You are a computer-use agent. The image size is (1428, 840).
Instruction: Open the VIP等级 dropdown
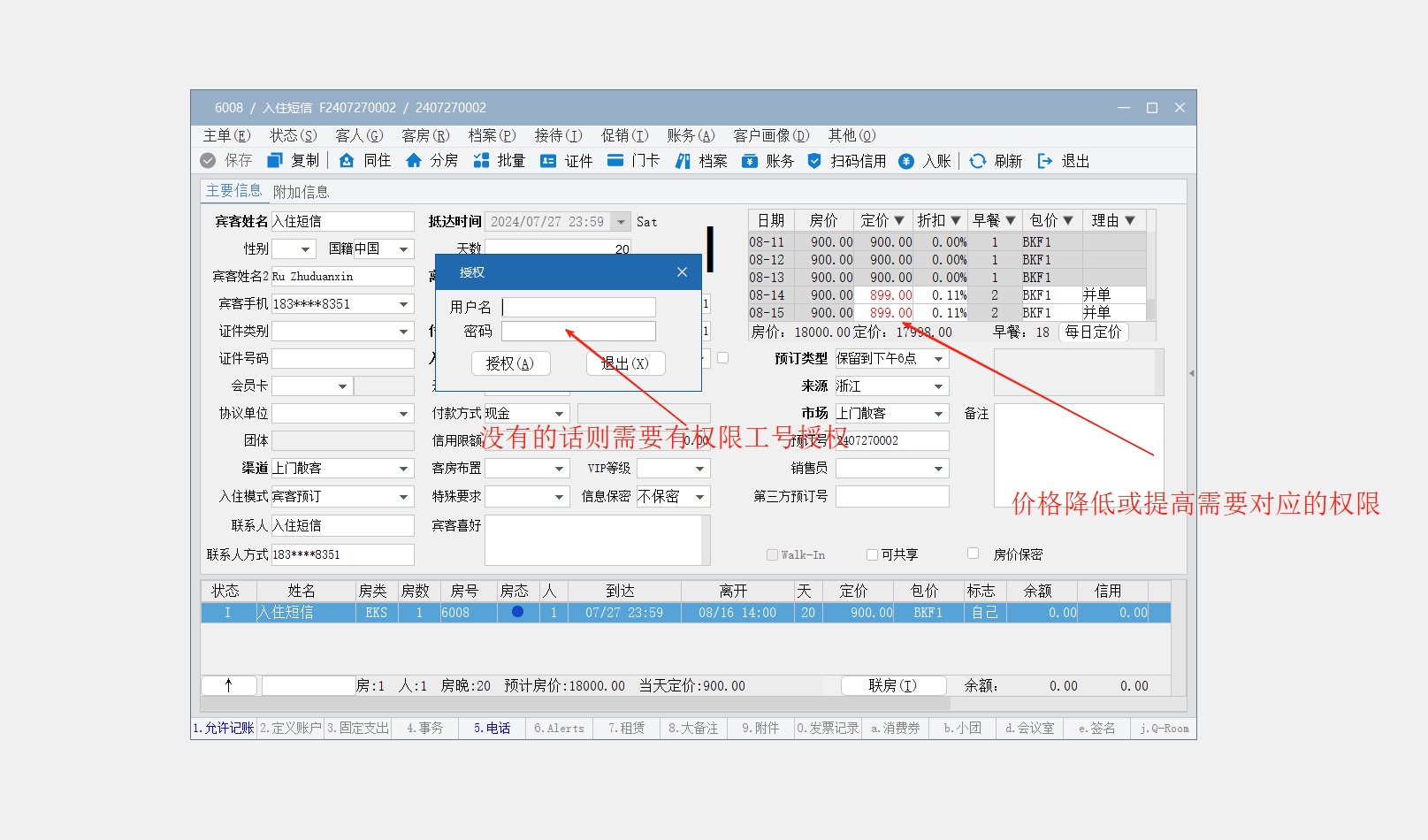point(700,469)
